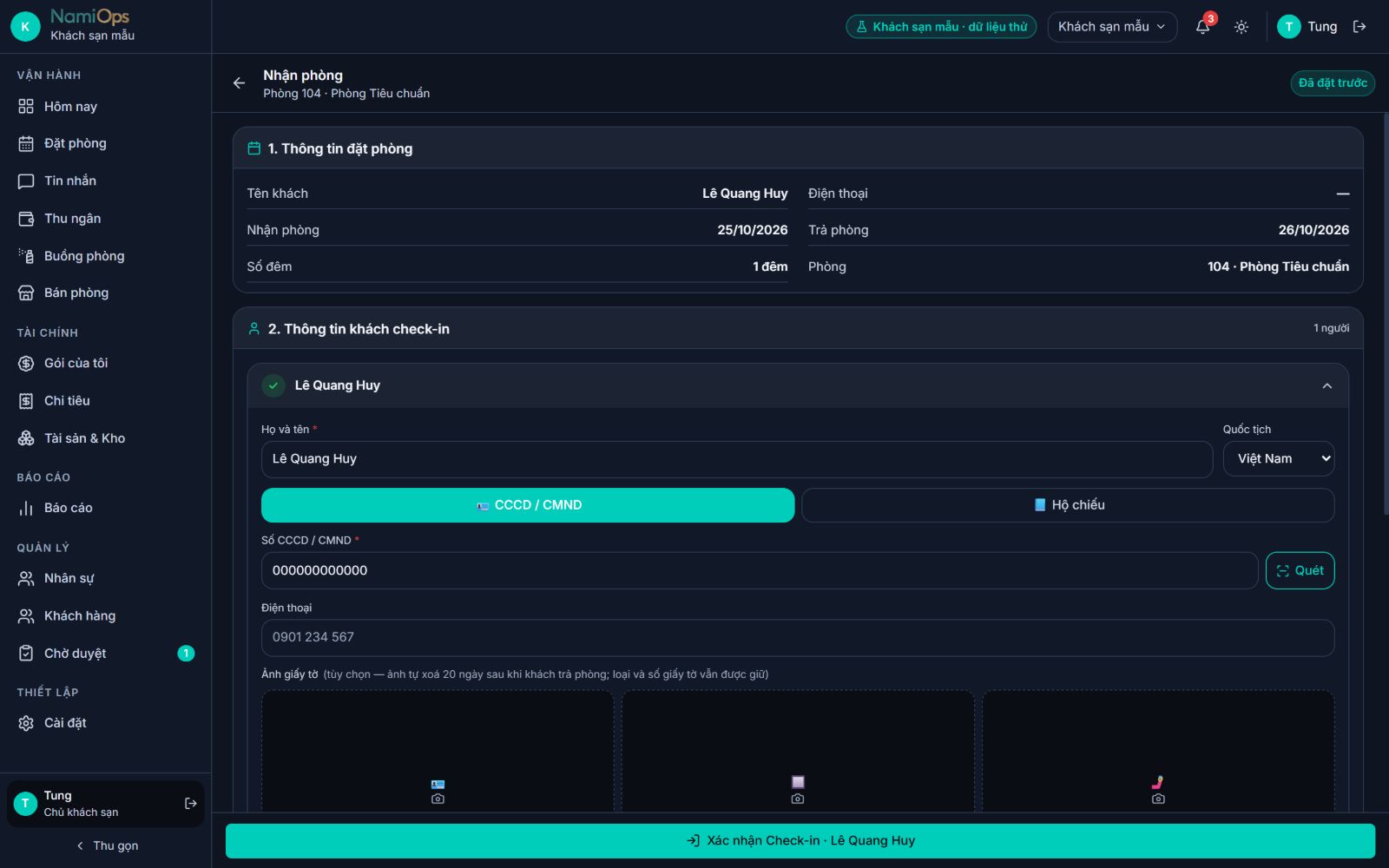The width and height of the screenshot is (1389, 868).
Task: Toggle the light/dark theme sun icon
Action: tap(1241, 27)
